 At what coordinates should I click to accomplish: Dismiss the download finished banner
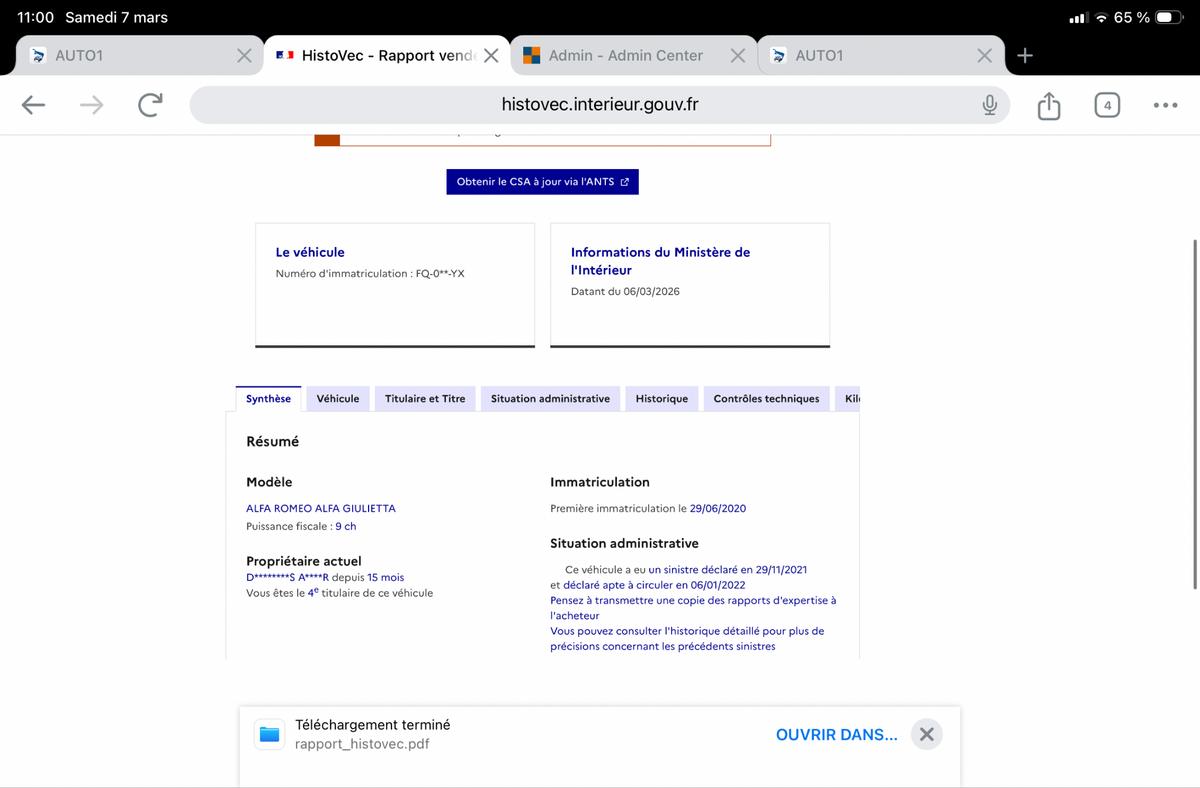click(x=926, y=734)
